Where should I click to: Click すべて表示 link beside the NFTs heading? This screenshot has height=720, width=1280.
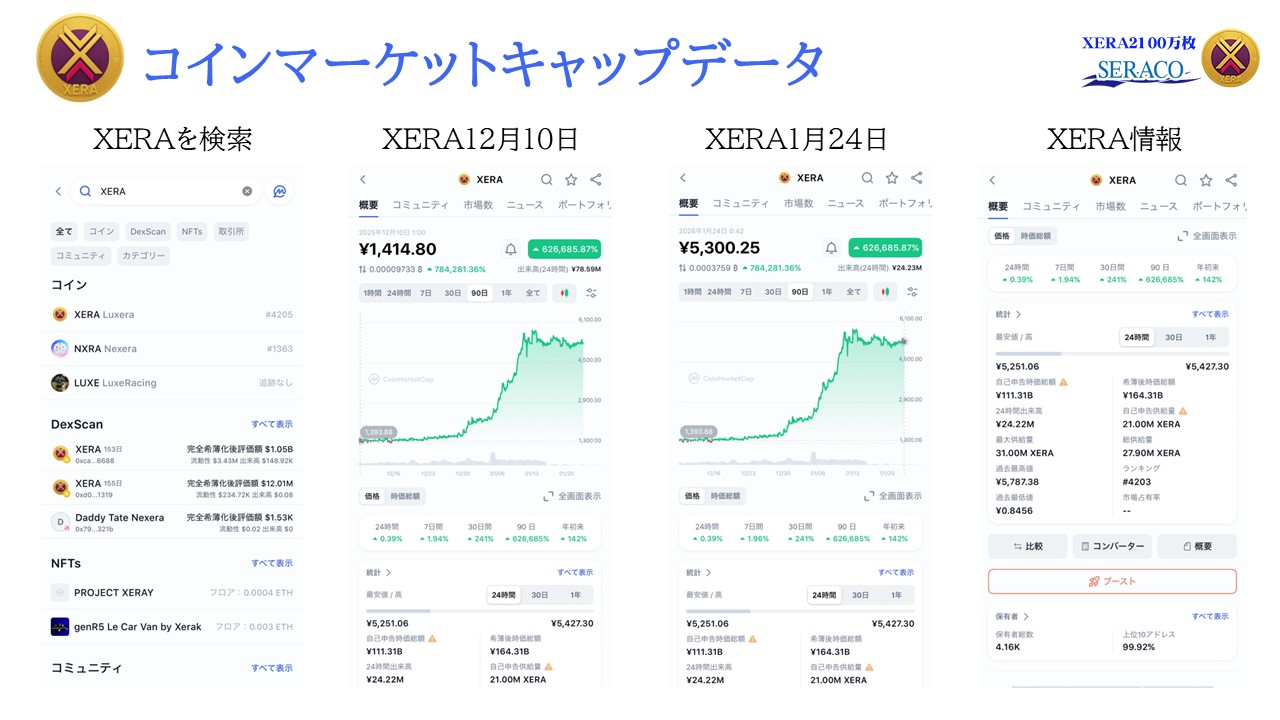[x=272, y=563]
